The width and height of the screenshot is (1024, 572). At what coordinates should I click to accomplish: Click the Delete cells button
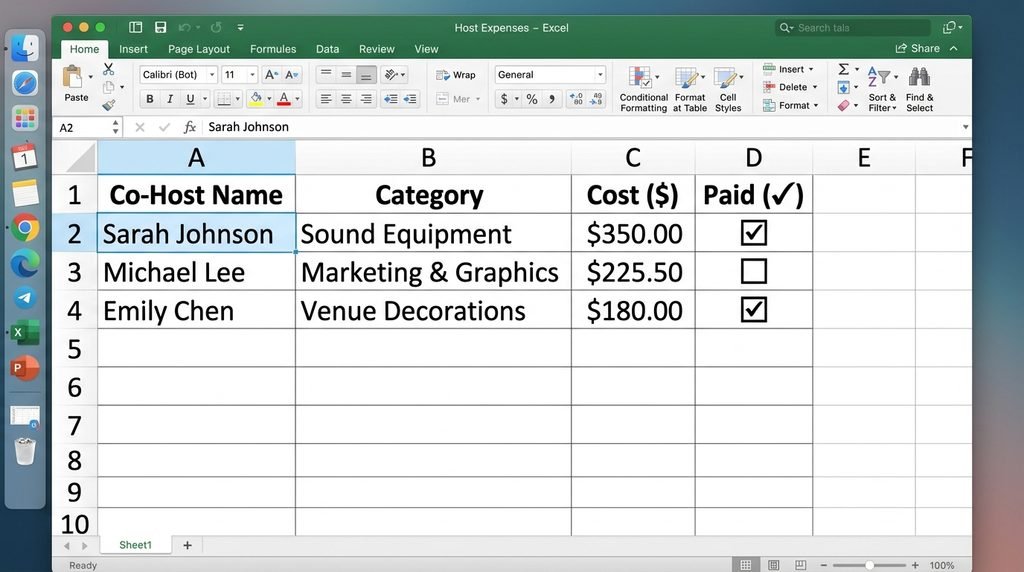pos(790,87)
